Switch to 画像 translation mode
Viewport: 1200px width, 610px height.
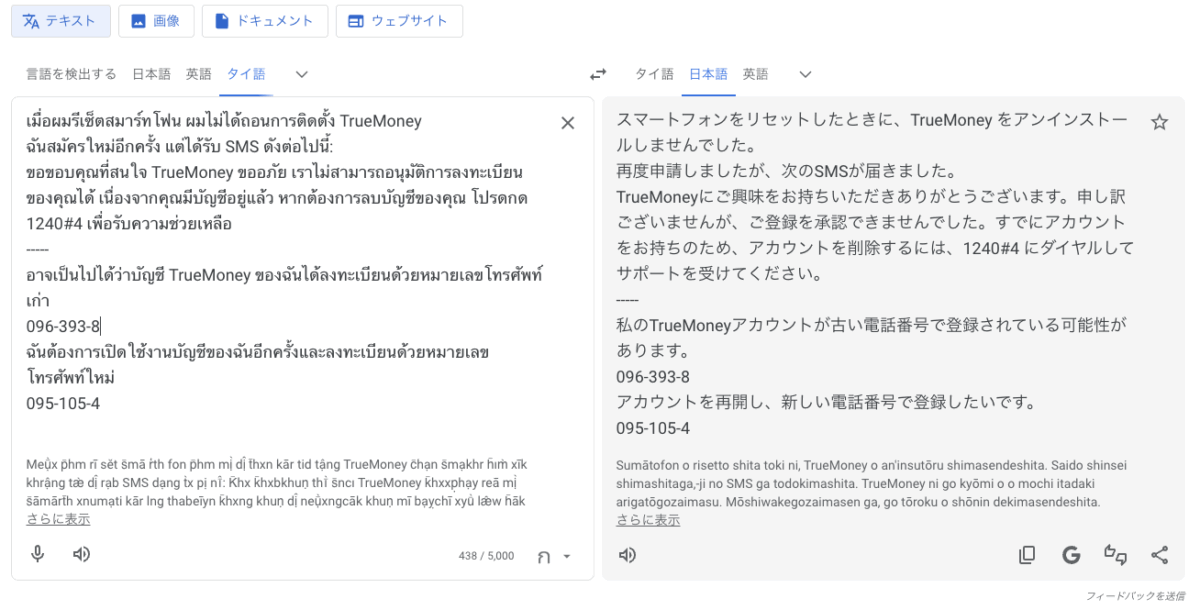click(x=155, y=20)
